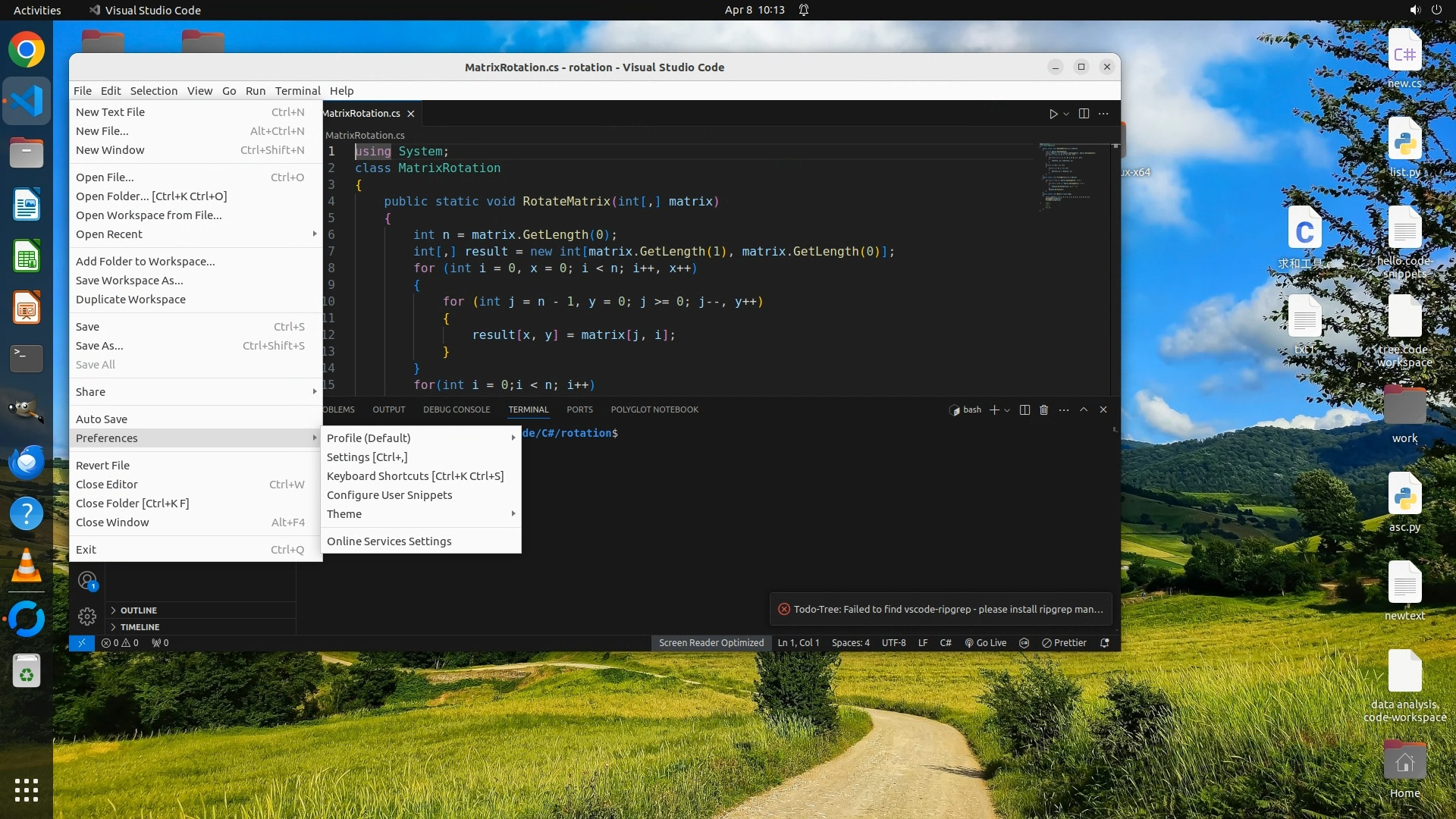Click the Kill Terminal trash icon

(x=1043, y=409)
